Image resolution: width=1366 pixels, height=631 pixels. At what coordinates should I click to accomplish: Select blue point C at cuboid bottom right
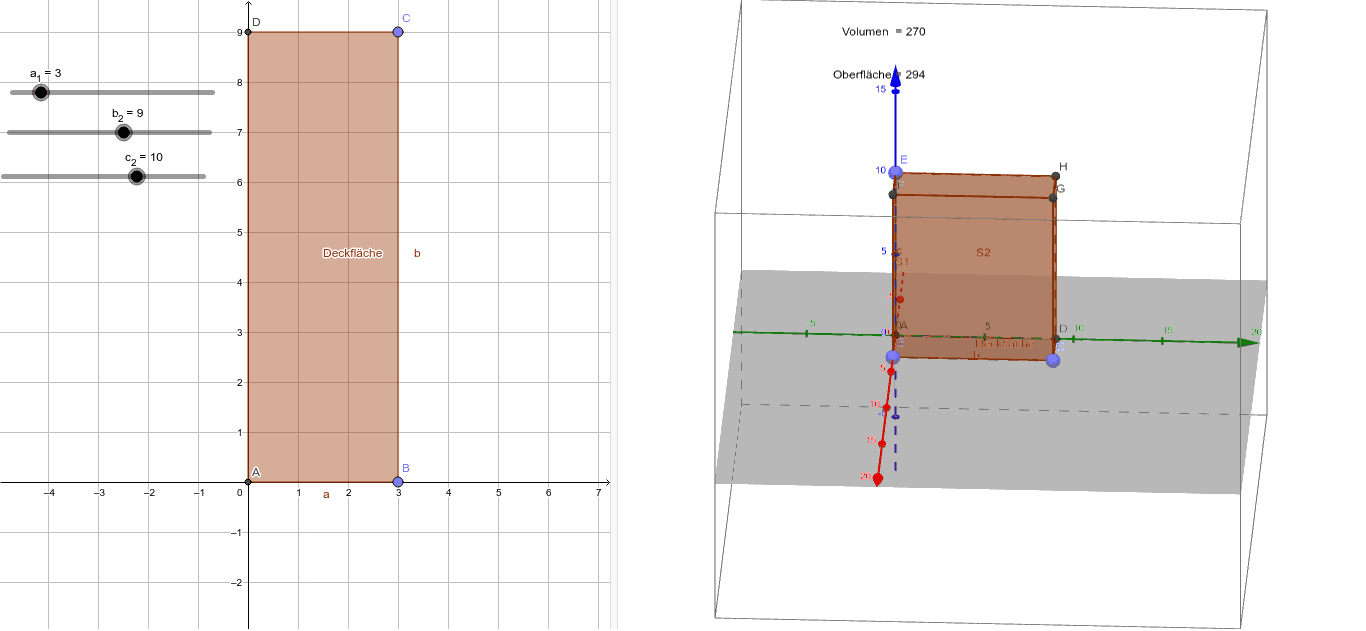(x=1053, y=360)
